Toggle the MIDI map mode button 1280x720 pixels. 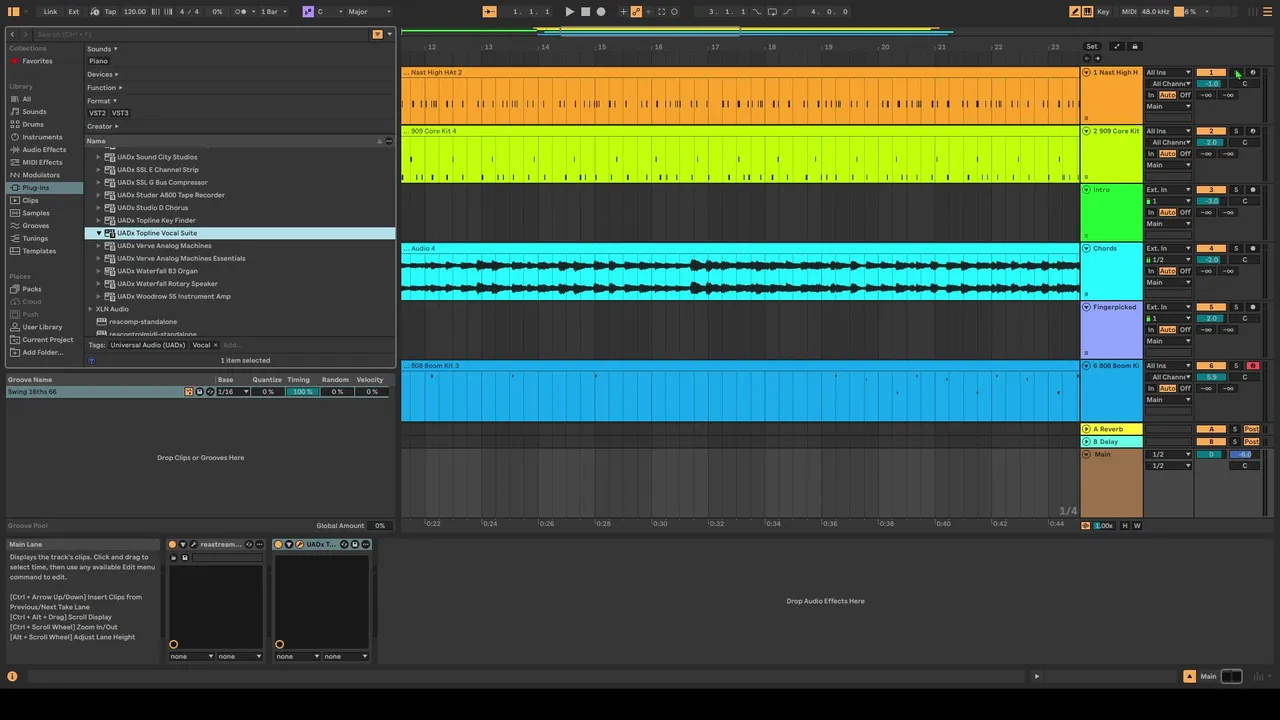tap(1129, 12)
